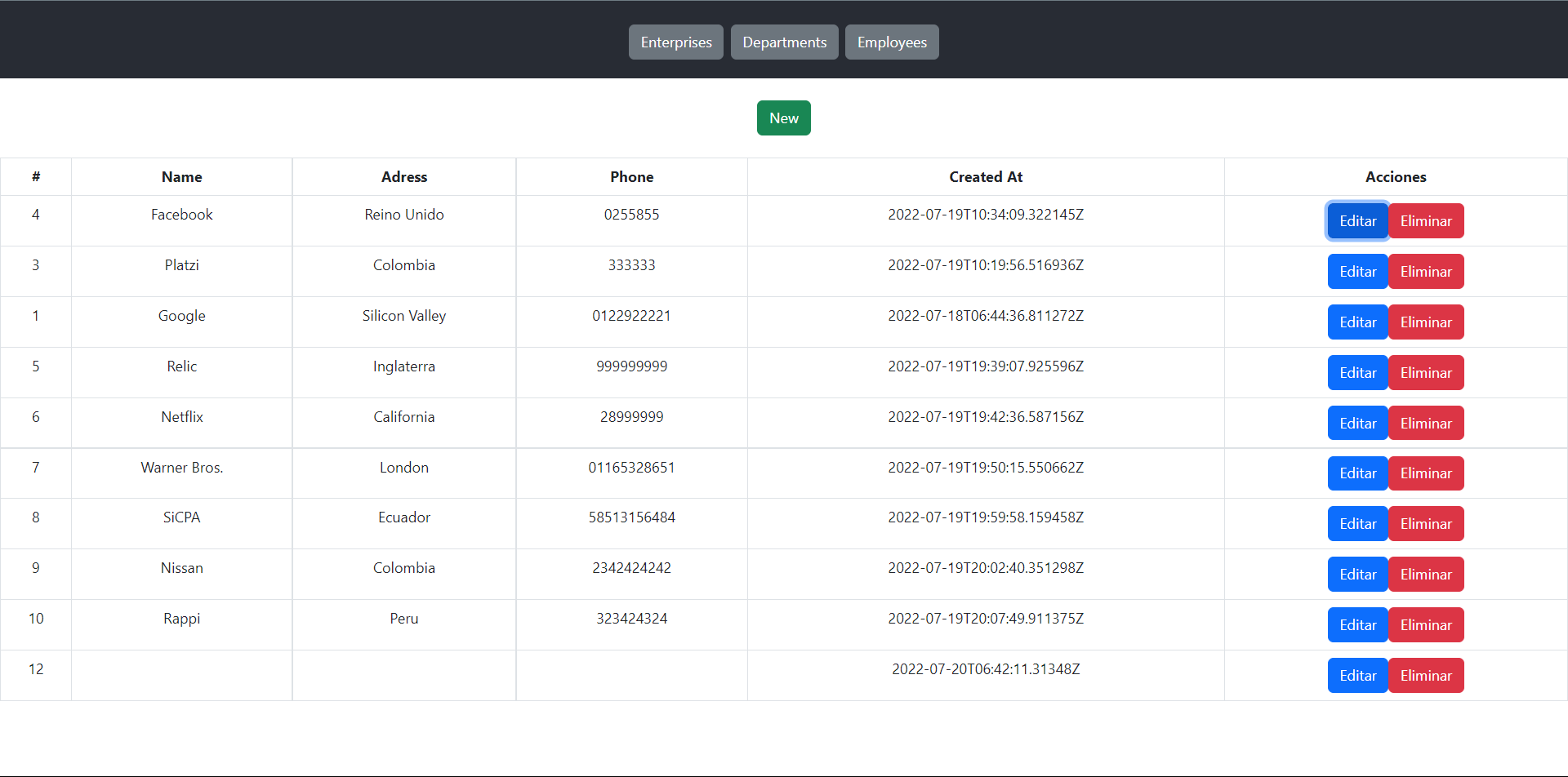This screenshot has width=1568, height=777.
Task: Click phone number 0122922221
Action: pyautogui.click(x=631, y=316)
